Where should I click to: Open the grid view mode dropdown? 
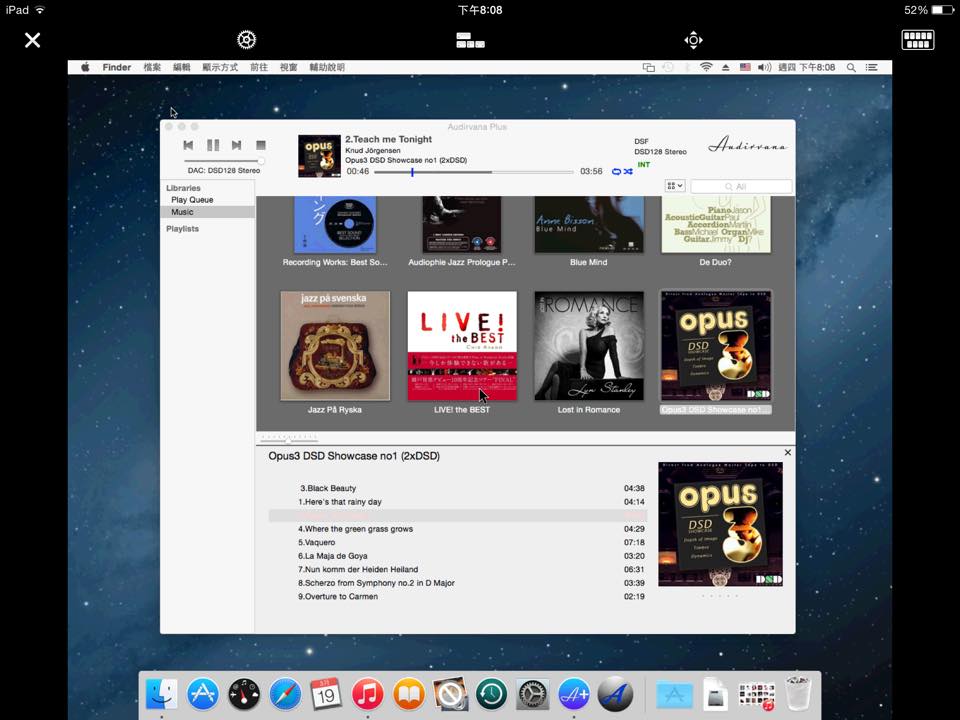coord(675,186)
